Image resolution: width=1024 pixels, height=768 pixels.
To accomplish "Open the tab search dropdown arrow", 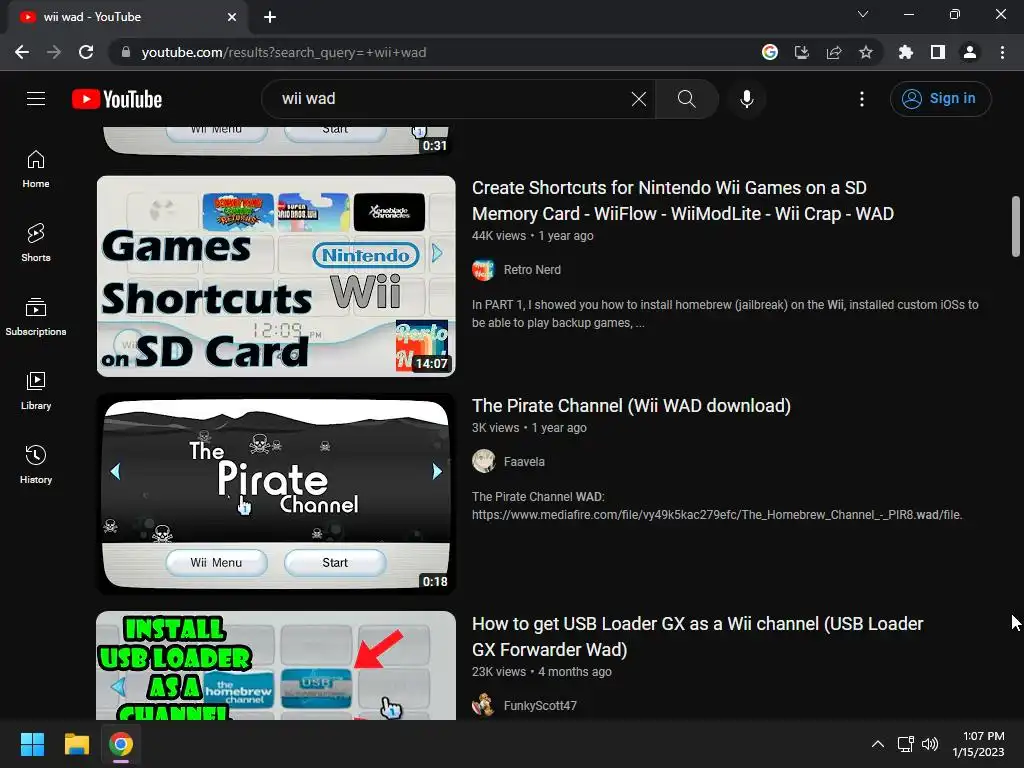I will coord(863,14).
